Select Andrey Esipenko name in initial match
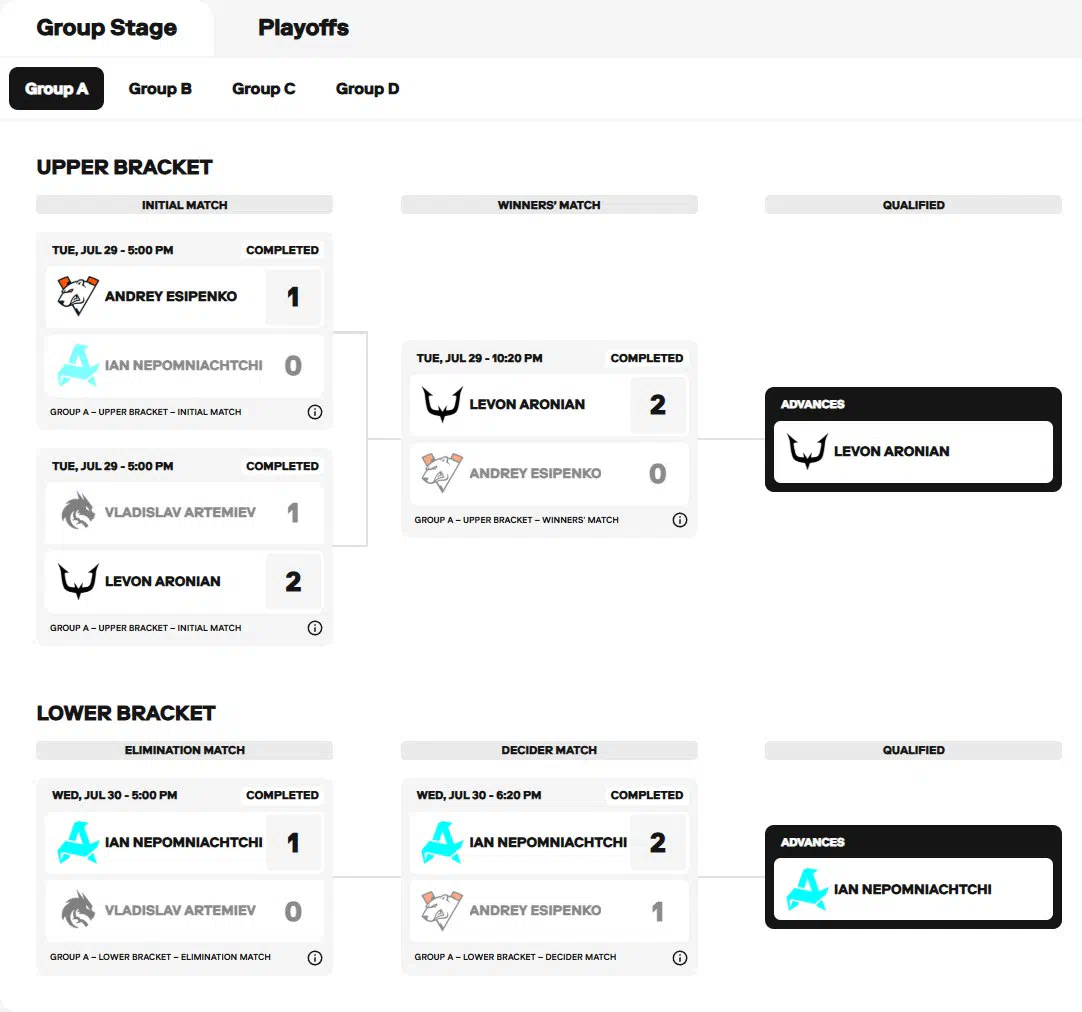 coord(171,296)
